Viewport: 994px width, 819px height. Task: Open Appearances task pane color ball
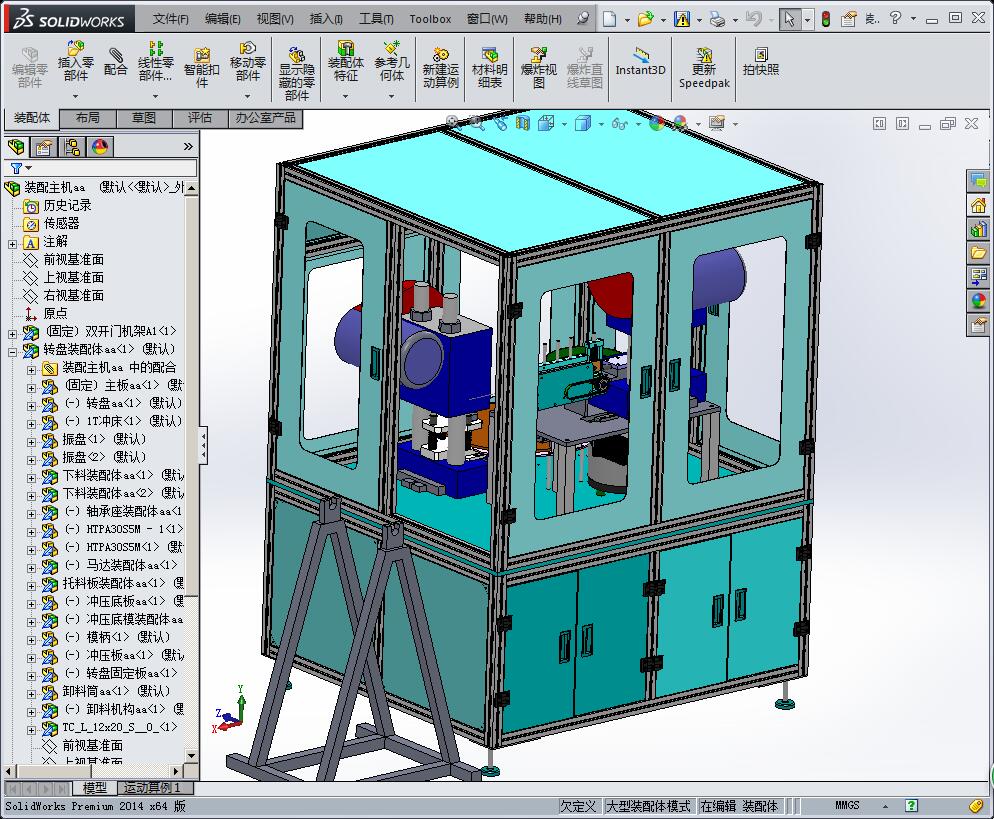(979, 300)
